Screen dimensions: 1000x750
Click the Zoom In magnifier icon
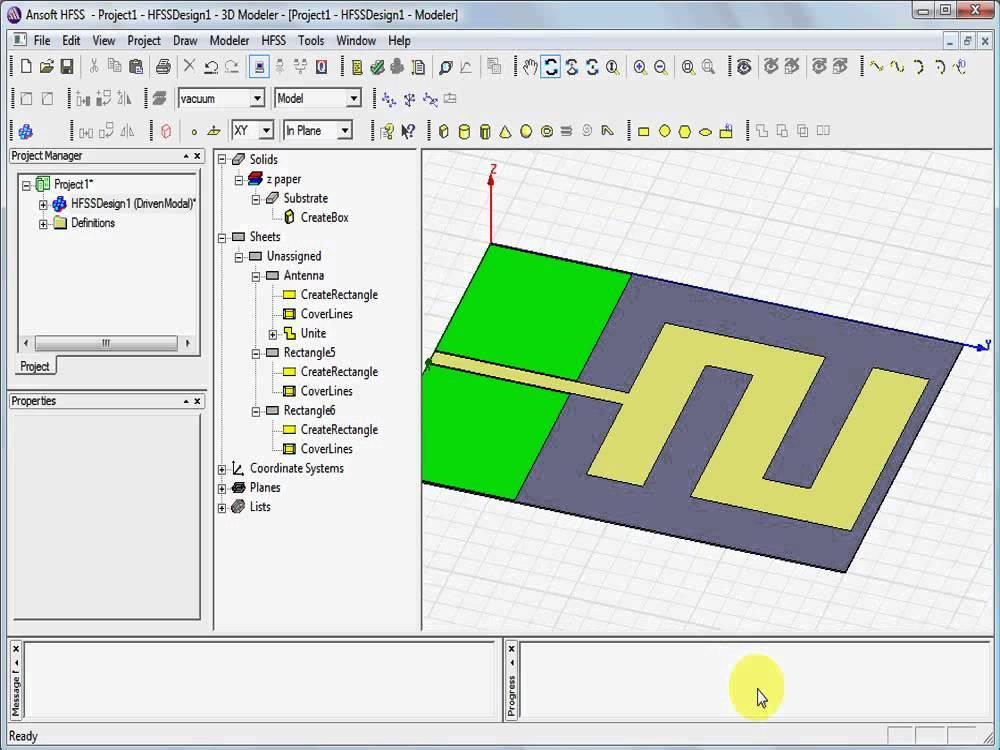[x=640, y=66]
